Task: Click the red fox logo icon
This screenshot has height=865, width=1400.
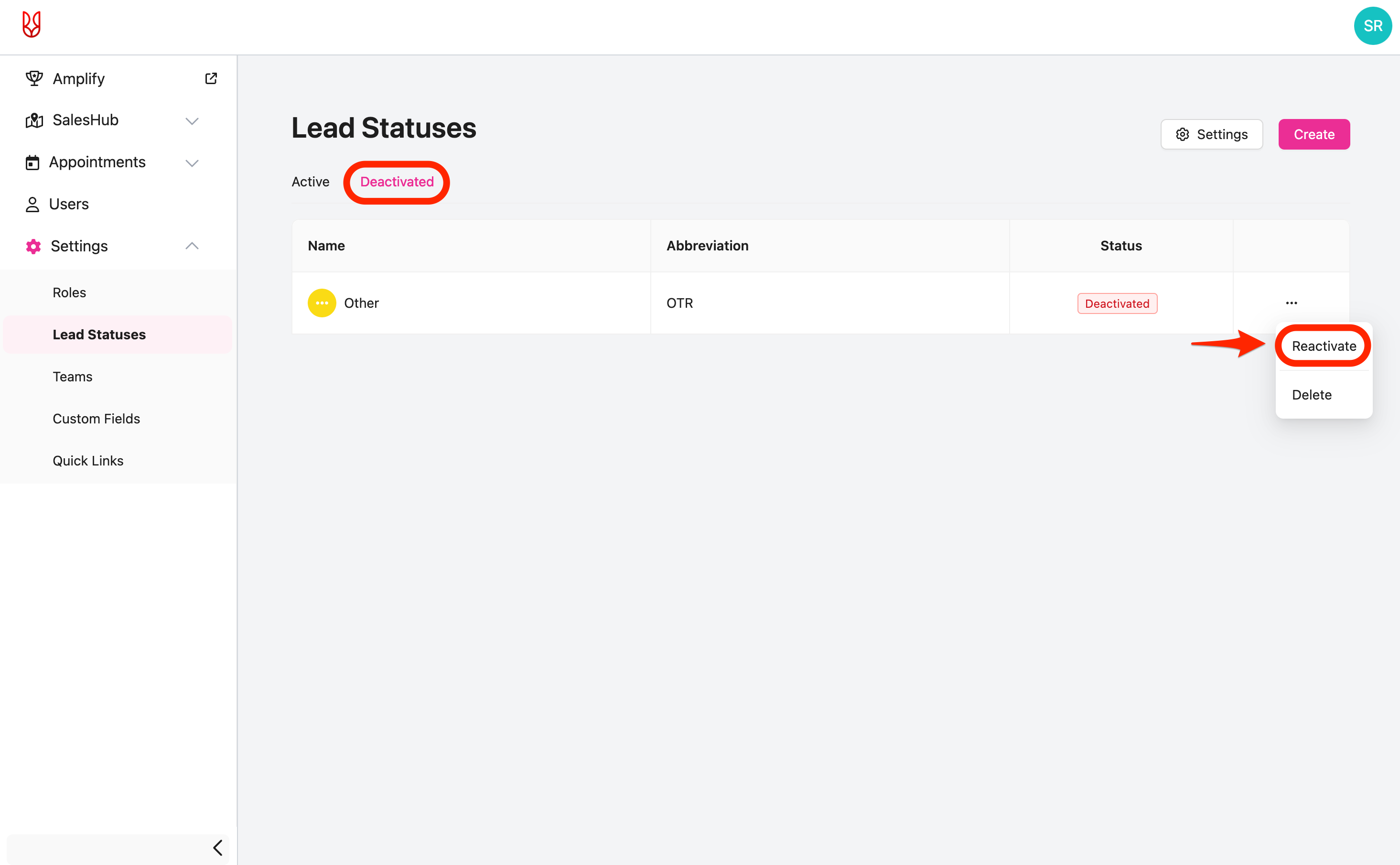Action: pos(32,24)
